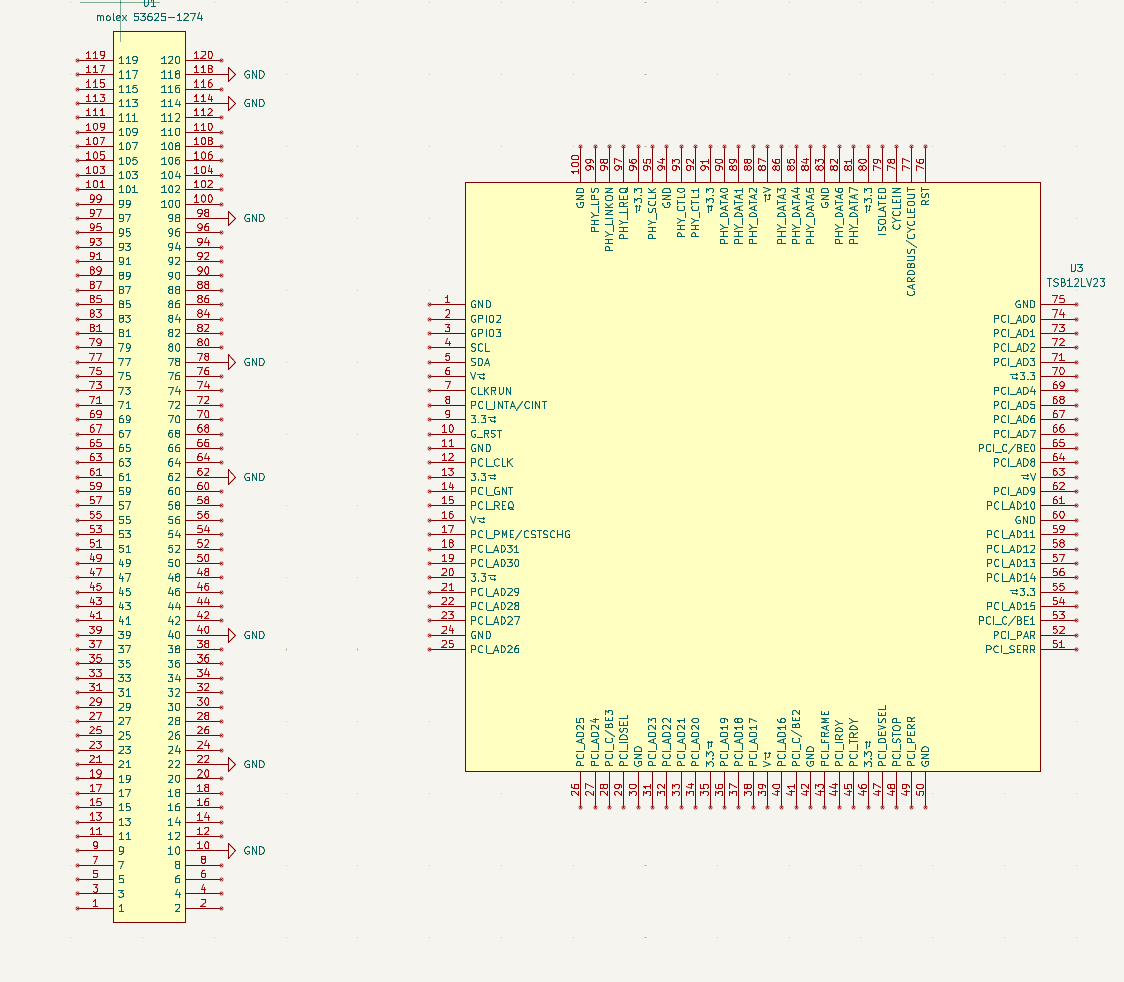
Task: Select the PCI_SERR pin 51 on U3
Action: click(x=1059, y=650)
